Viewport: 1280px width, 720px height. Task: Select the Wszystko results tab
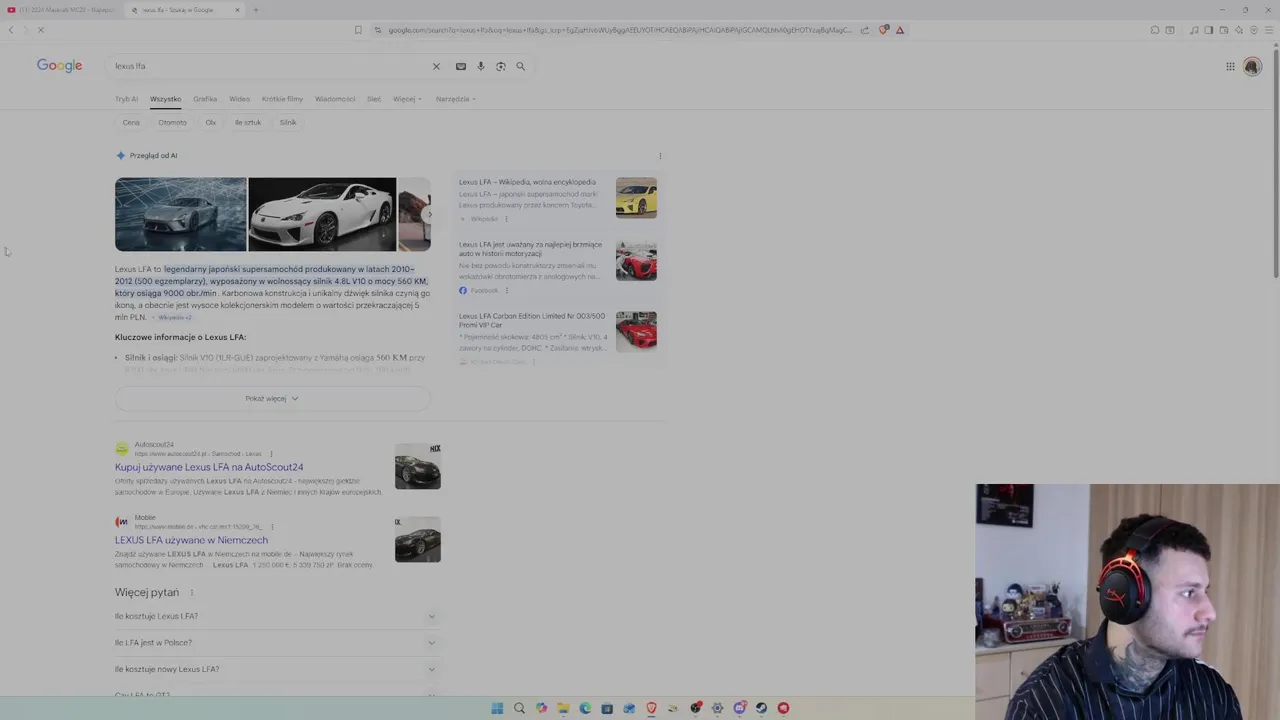point(165,99)
